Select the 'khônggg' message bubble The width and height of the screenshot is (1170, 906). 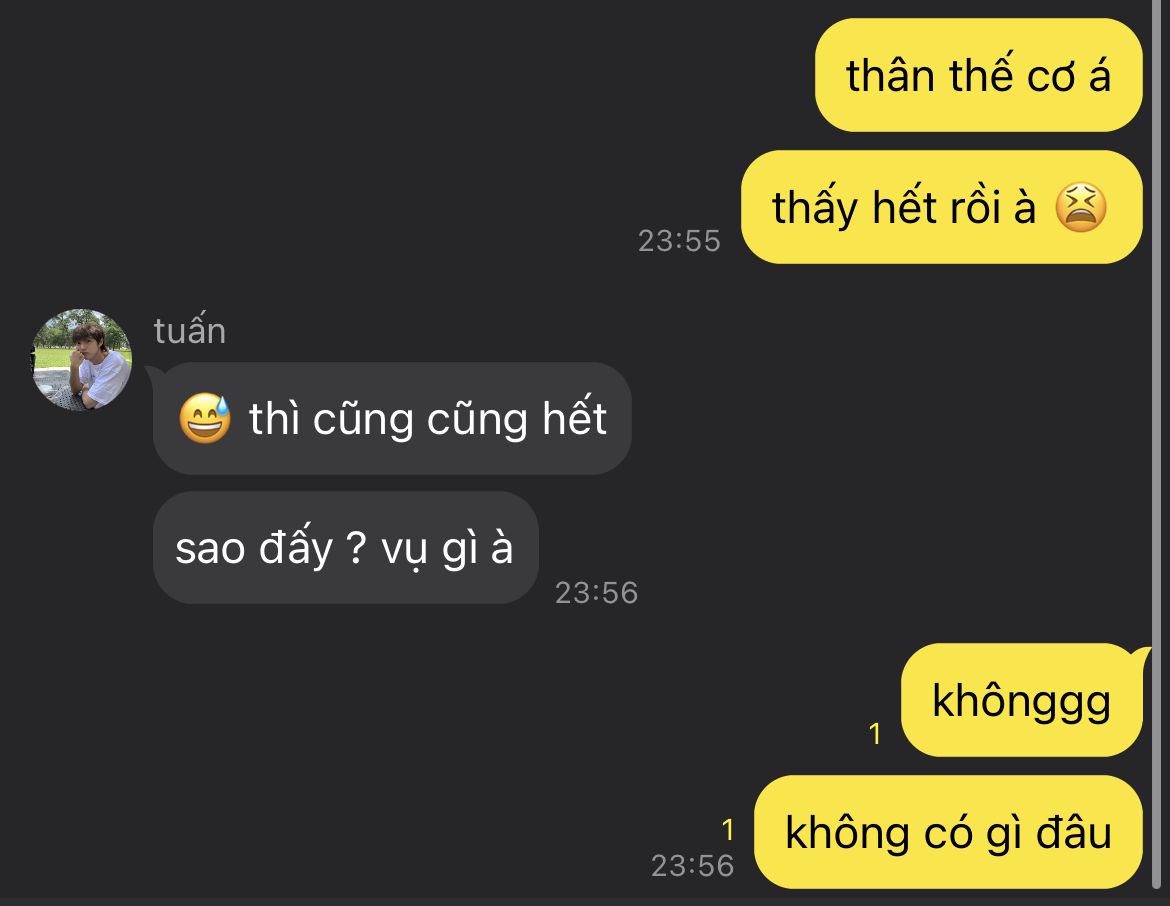coord(1022,700)
